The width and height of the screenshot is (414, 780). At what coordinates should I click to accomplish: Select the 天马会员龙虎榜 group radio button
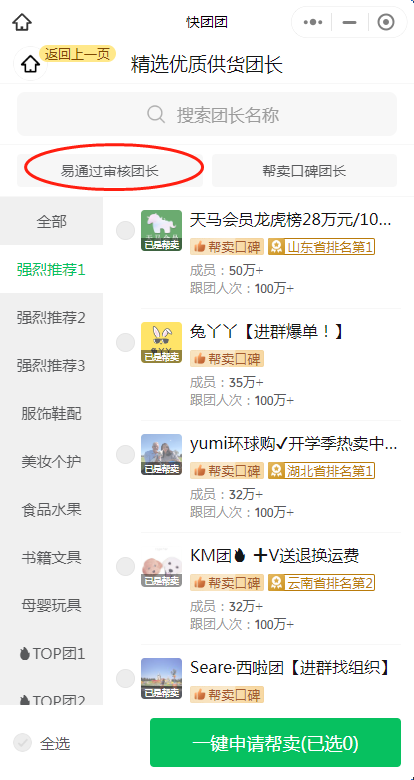coord(125,231)
